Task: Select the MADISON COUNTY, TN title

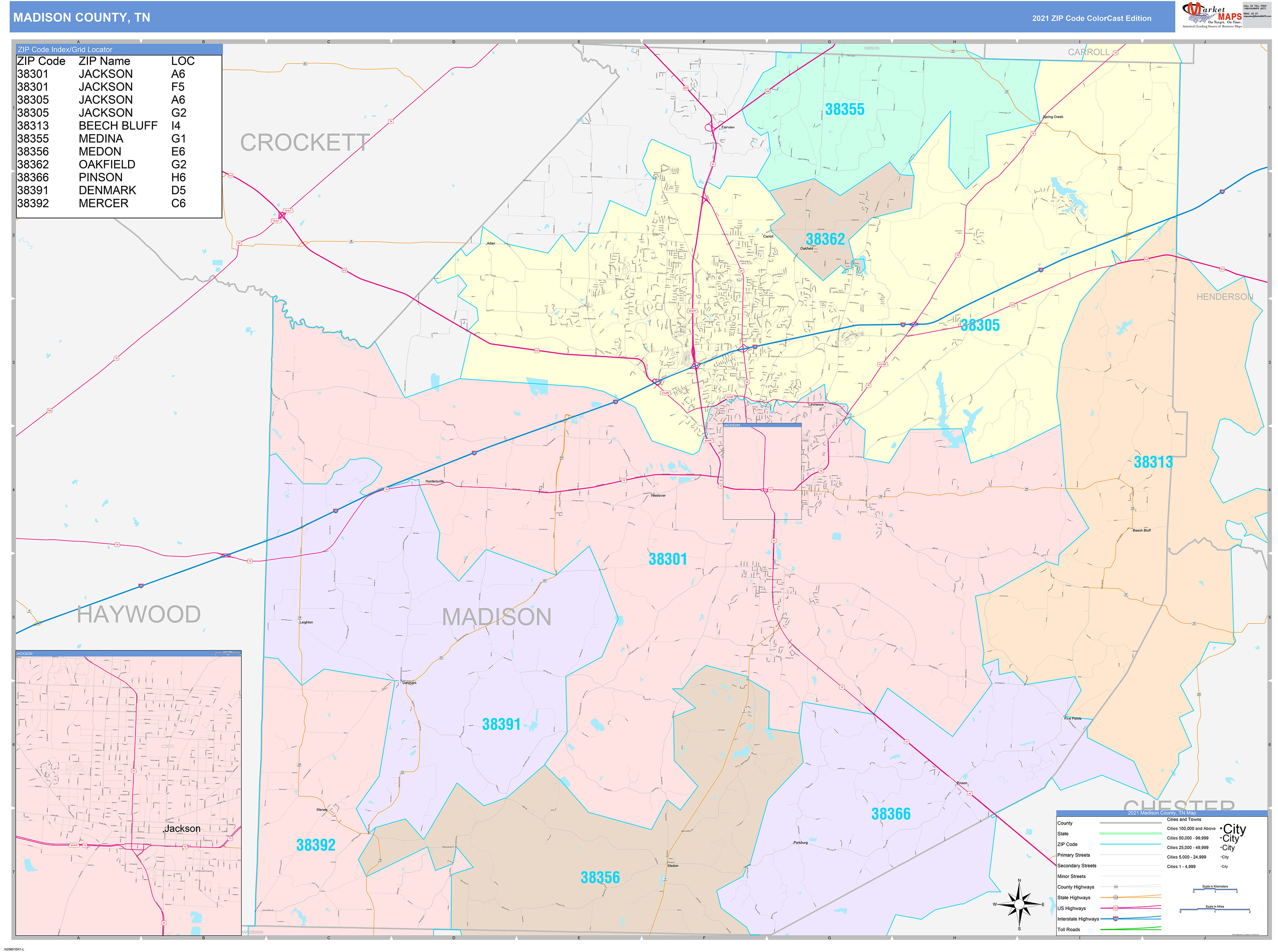Action: (x=81, y=18)
